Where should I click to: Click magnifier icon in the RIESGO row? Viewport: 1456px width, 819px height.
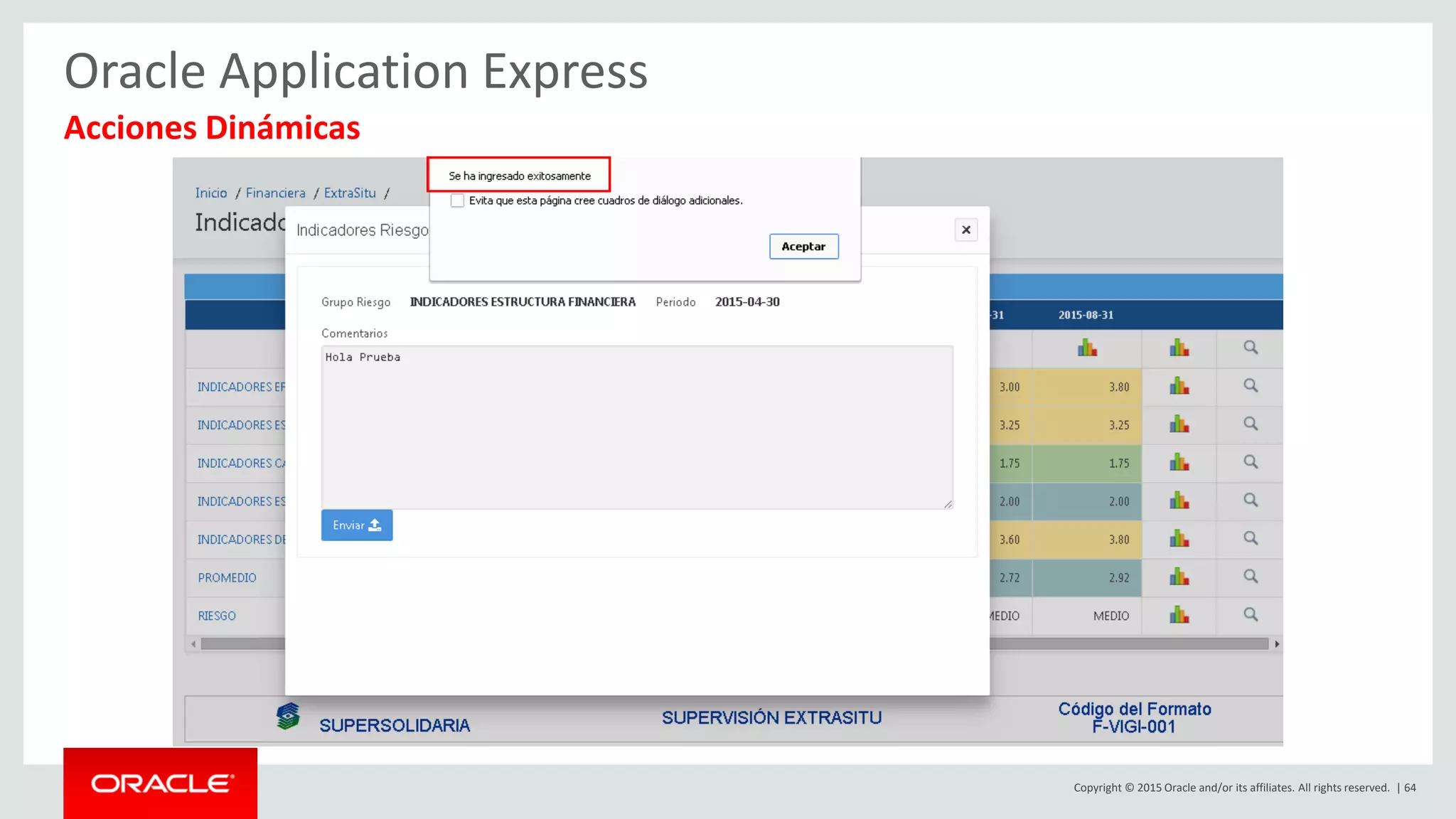pyautogui.click(x=1251, y=614)
